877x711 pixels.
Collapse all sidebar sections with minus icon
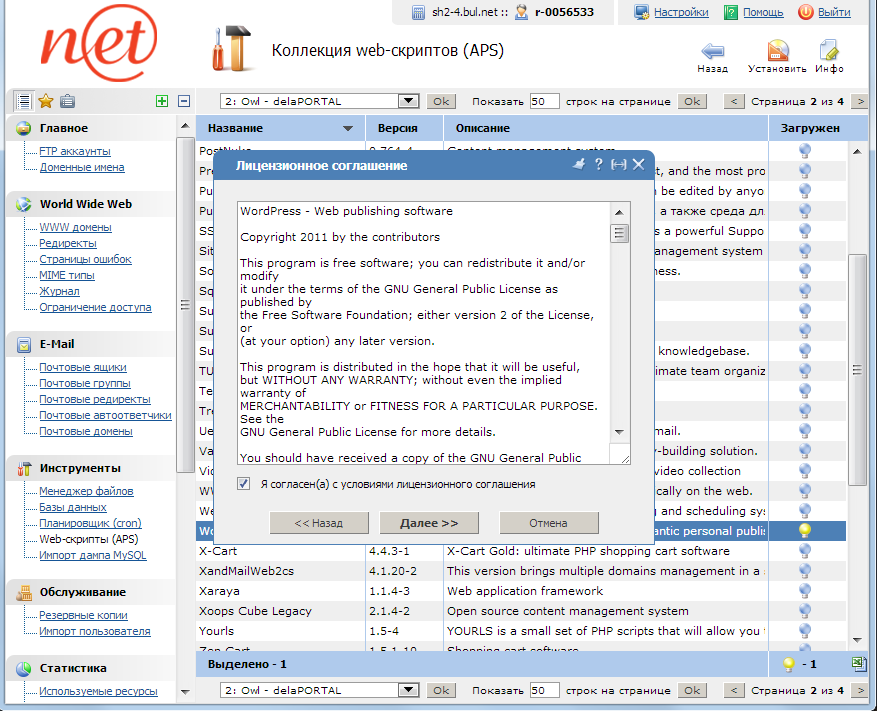(183, 101)
